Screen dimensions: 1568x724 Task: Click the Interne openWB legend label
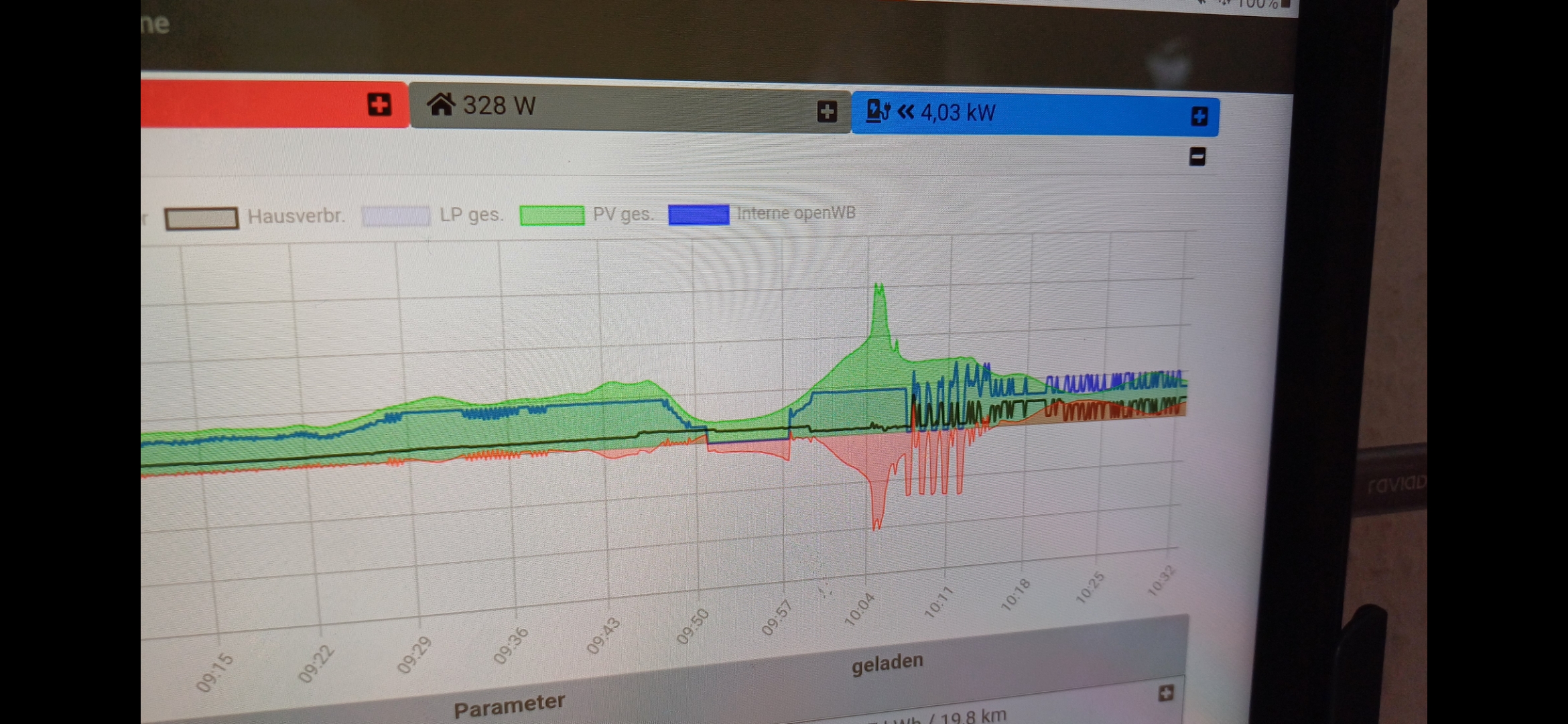tap(796, 213)
